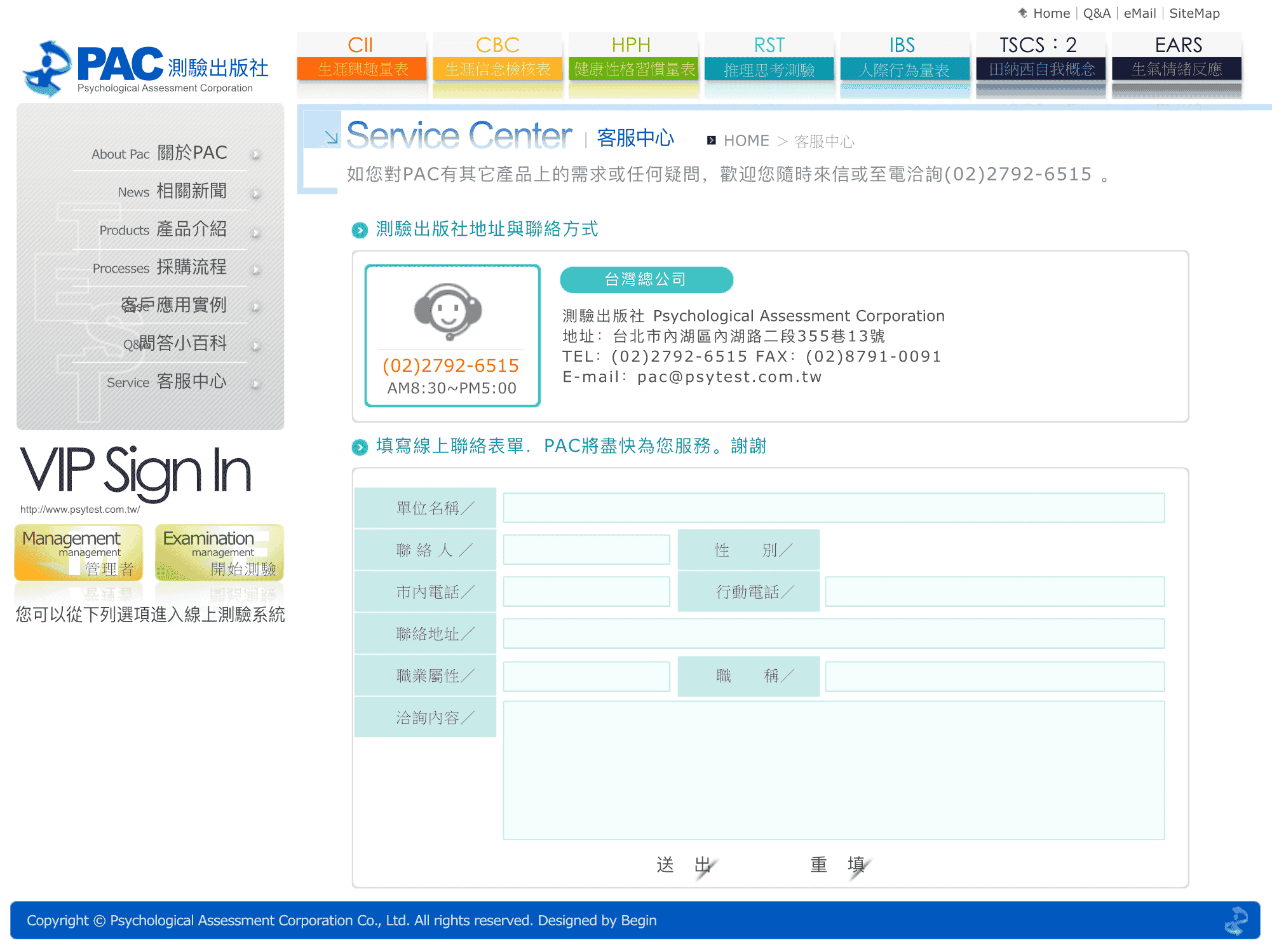This screenshot has height=952, width=1272.
Task: Click the home icon near Home link
Action: (1022, 13)
